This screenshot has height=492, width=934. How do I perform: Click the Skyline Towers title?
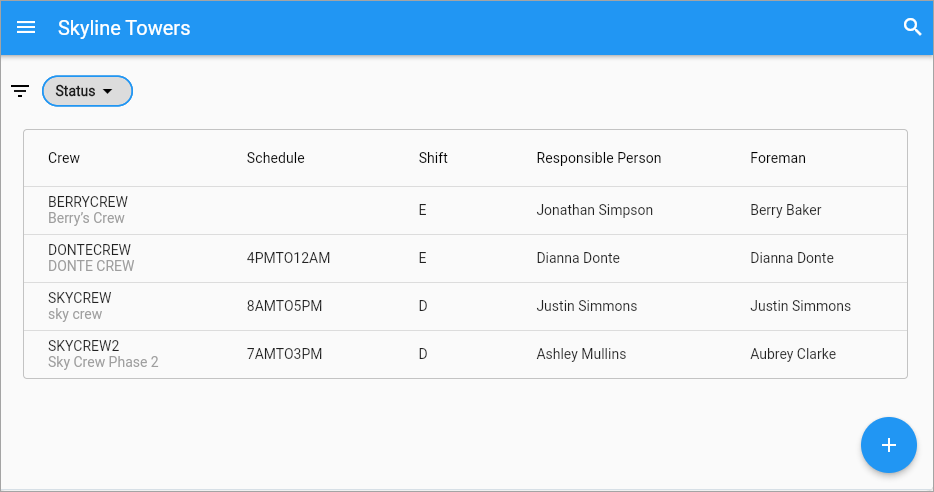124,28
